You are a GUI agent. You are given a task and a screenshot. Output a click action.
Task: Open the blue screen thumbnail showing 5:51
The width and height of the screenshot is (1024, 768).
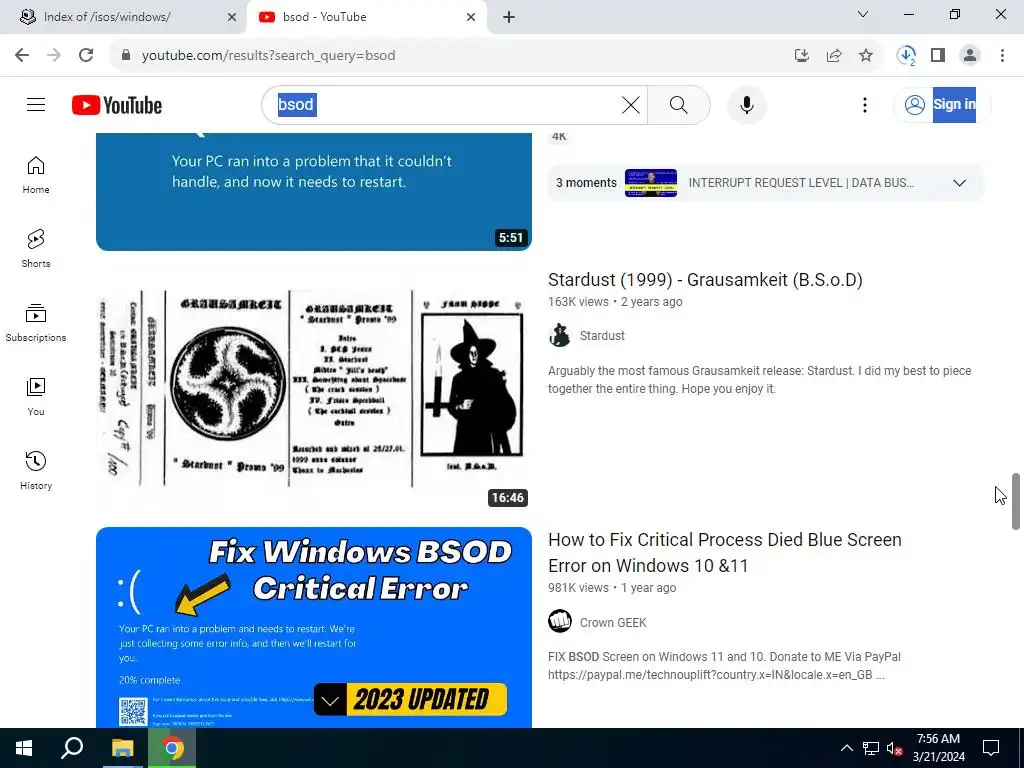(x=313, y=191)
